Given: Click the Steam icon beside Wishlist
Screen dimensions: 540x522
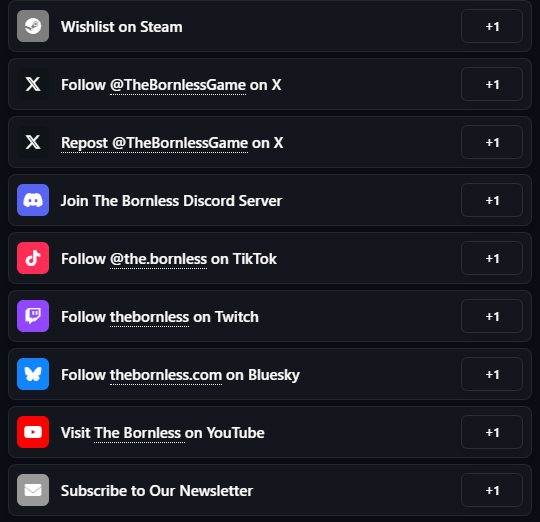Looking at the screenshot, I should 33,26.
